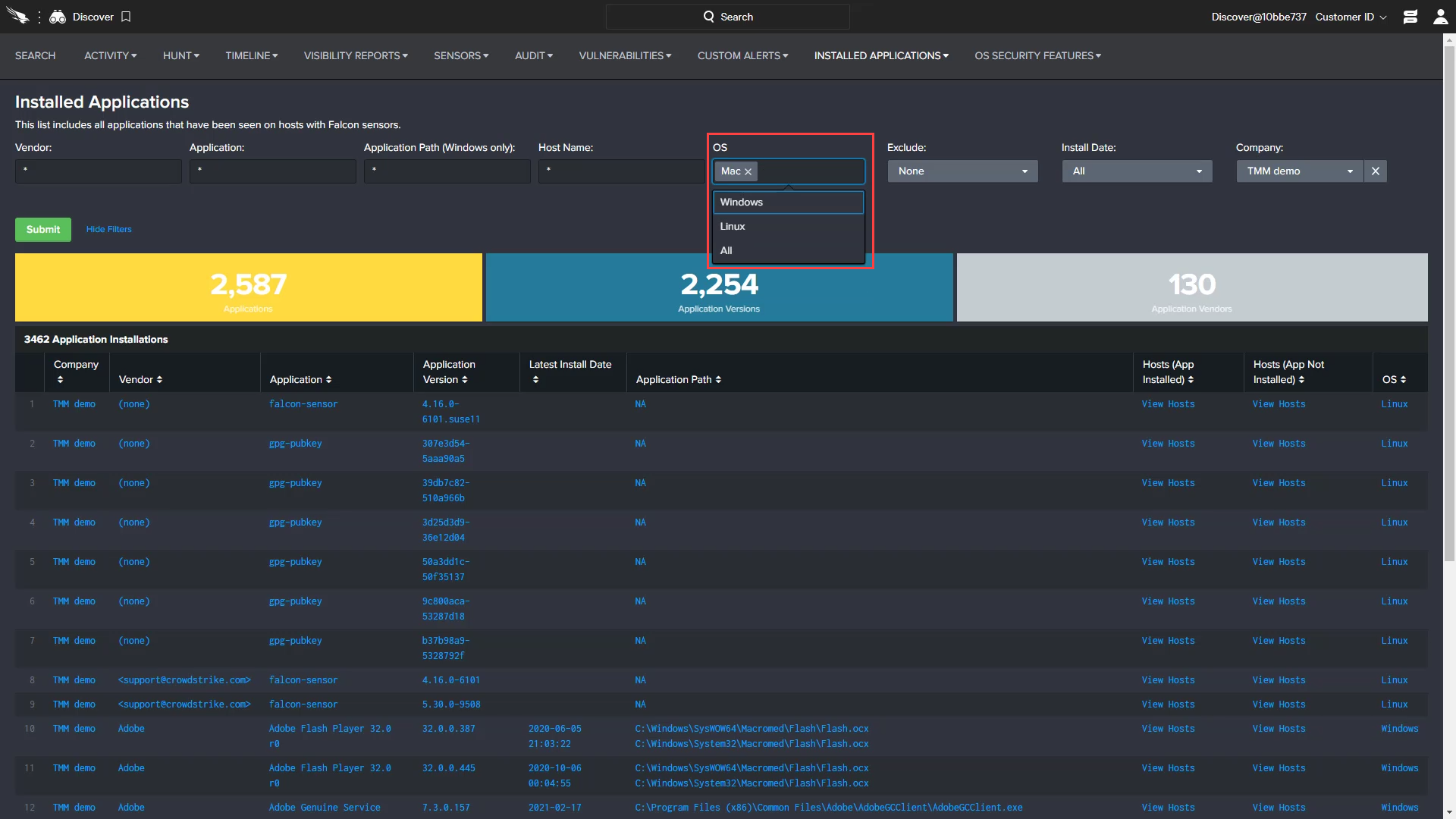Click the Search magnifier icon
Screen dimensions: 1456x819
coord(708,17)
